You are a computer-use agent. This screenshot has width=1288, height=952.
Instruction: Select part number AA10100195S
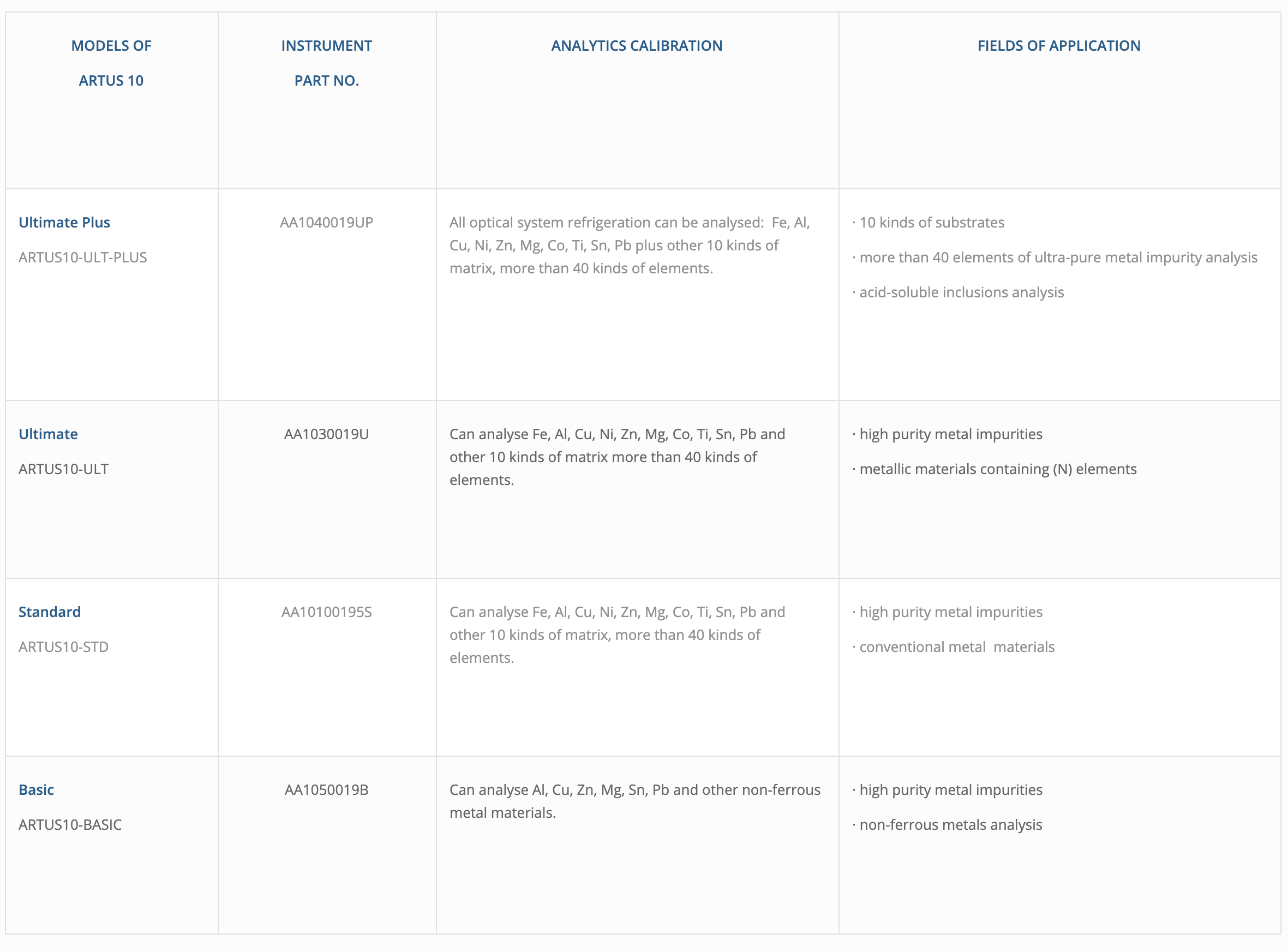326,612
